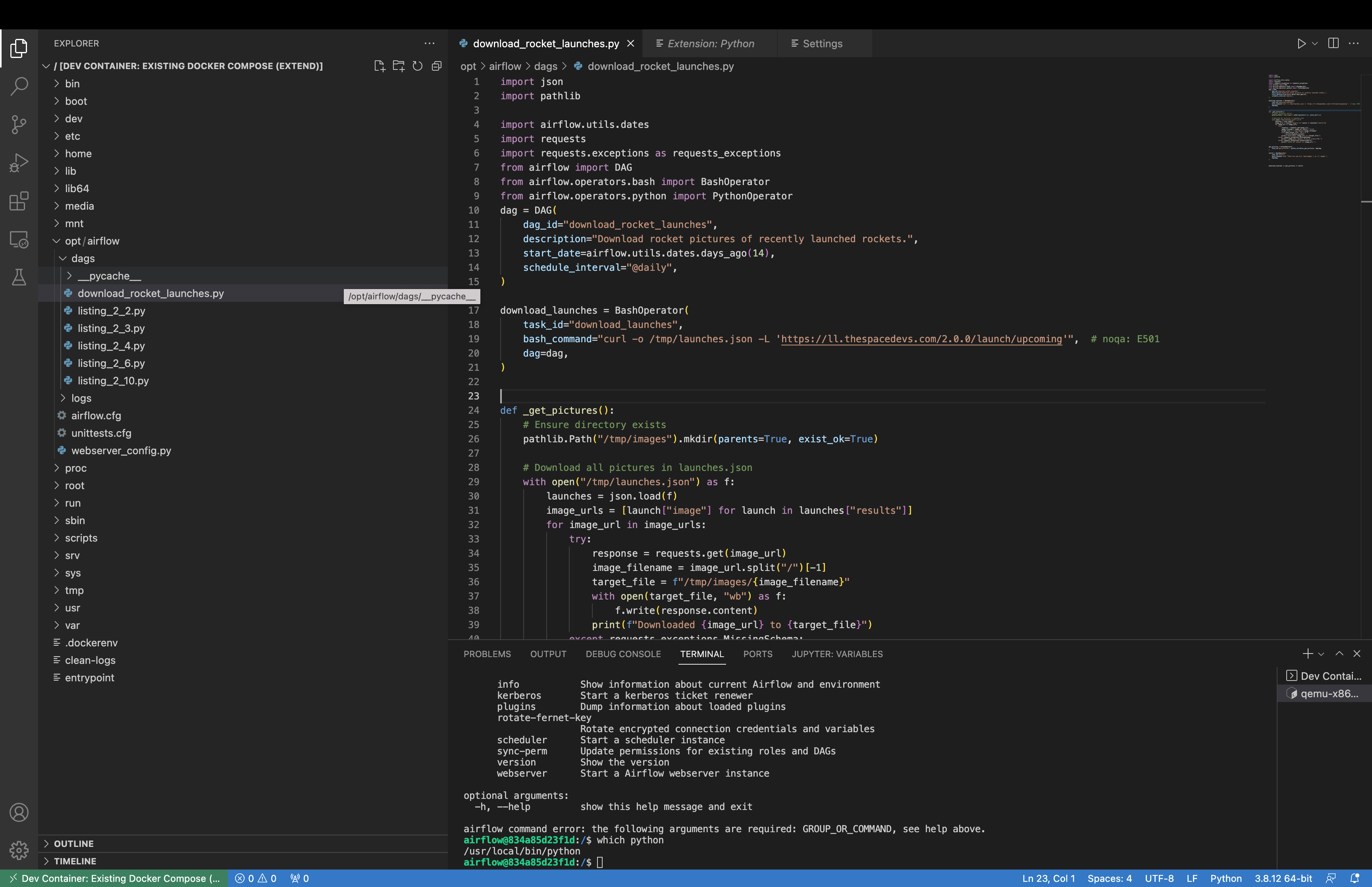
Task: Open the Run and Debug view
Action: 19,163
